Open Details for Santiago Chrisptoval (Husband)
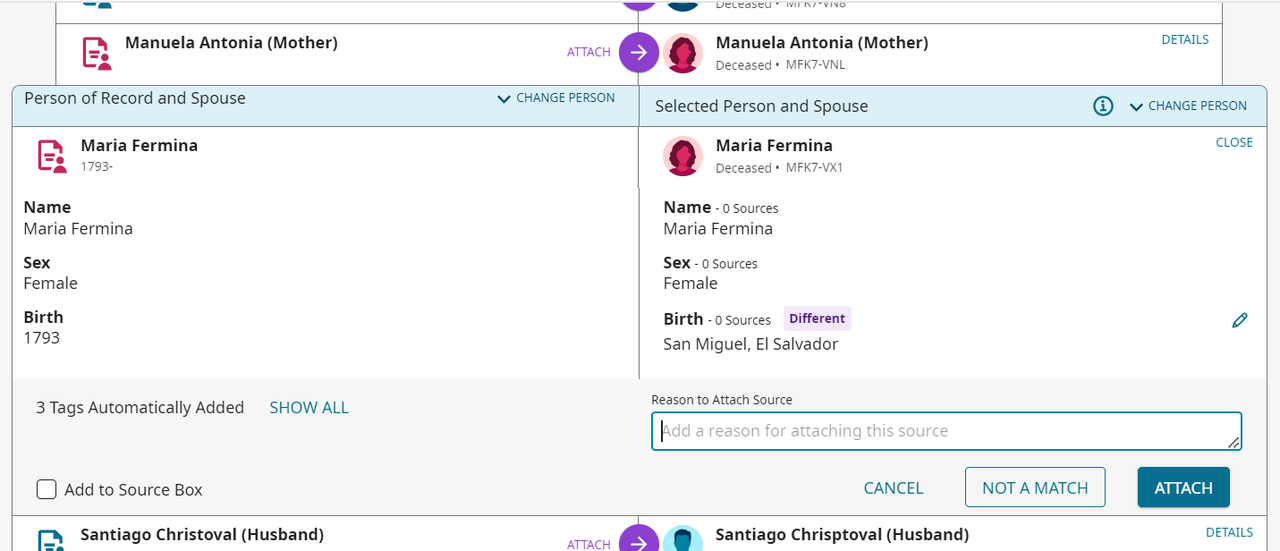This screenshot has width=1280, height=551. 1229,532
